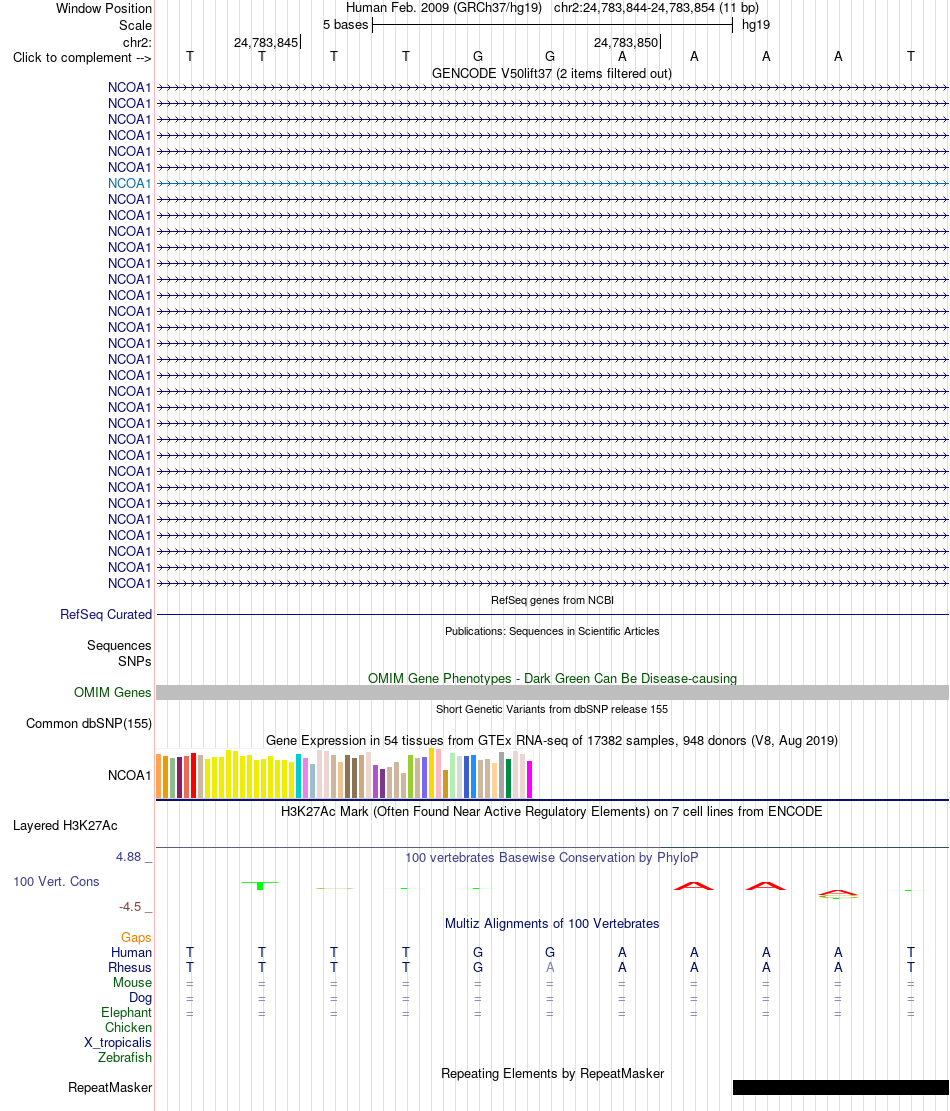950x1111 pixels.
Task: Click the green negative bar in the PhyloP track
Action: pos(260,886)
